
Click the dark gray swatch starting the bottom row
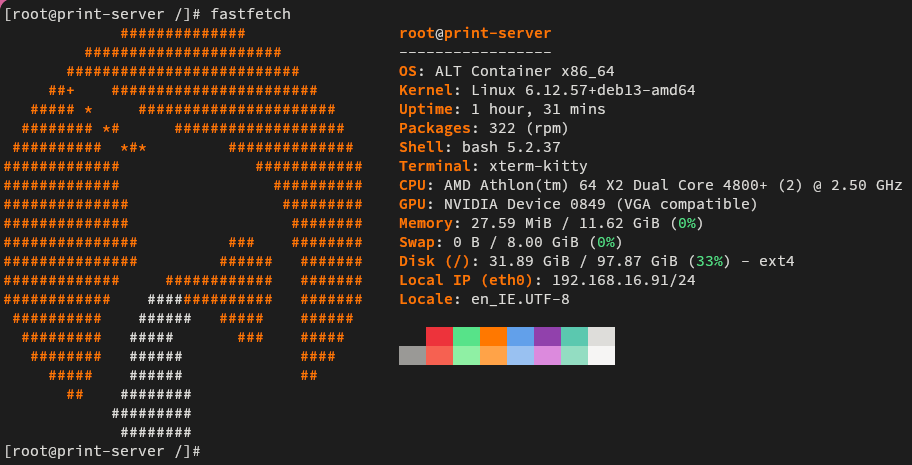[x=412, y=356]
